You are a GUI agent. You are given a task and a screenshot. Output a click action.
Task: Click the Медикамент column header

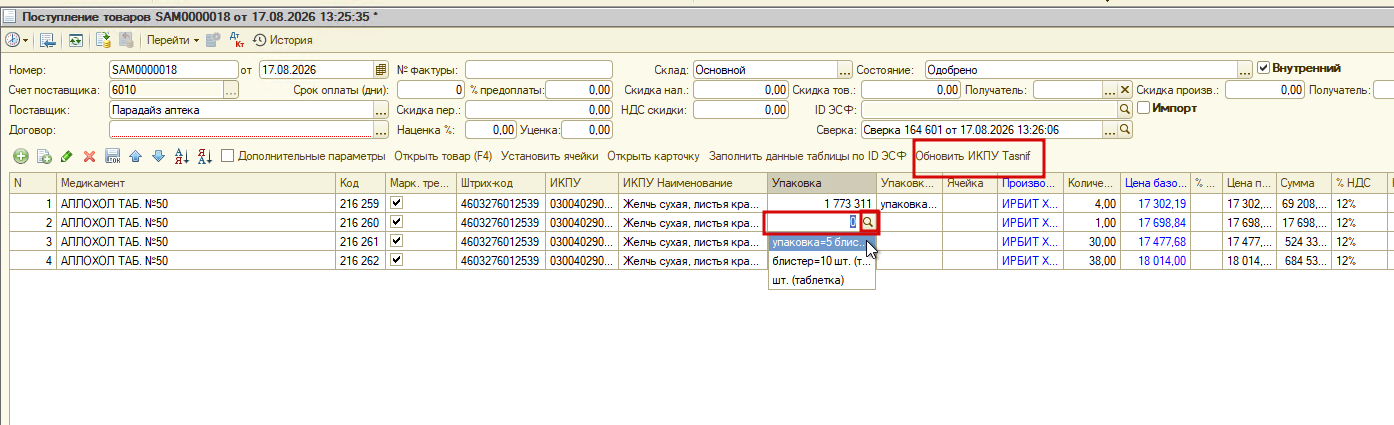coord(195,183)
